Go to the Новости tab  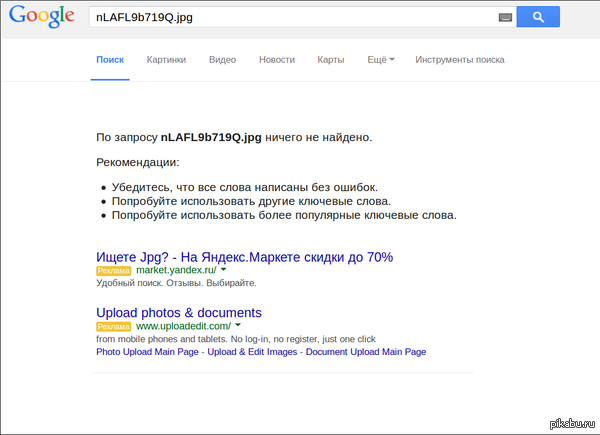click(277, 60)
